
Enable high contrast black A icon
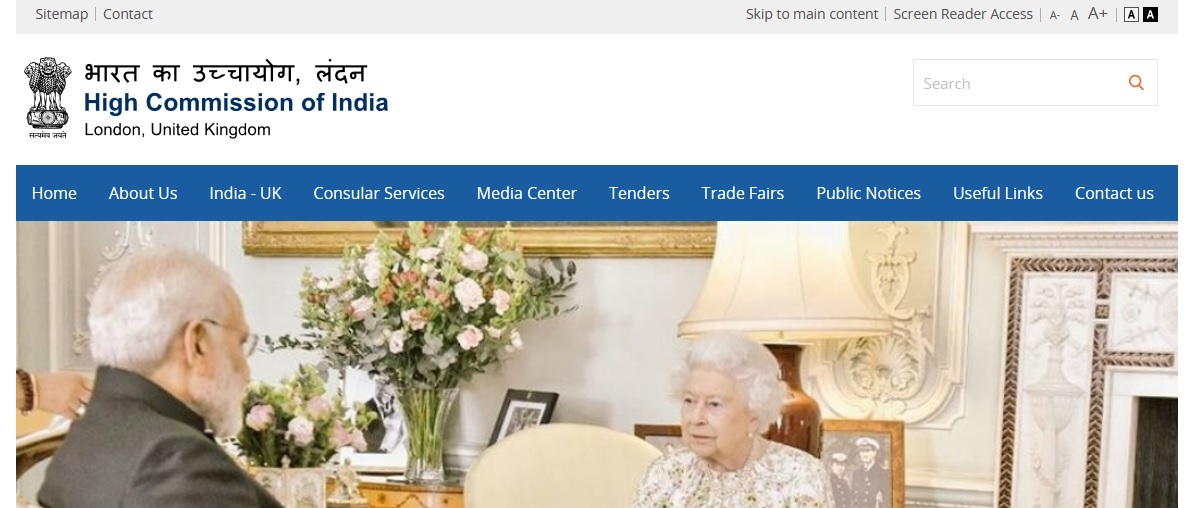[x=1150, y=14]
